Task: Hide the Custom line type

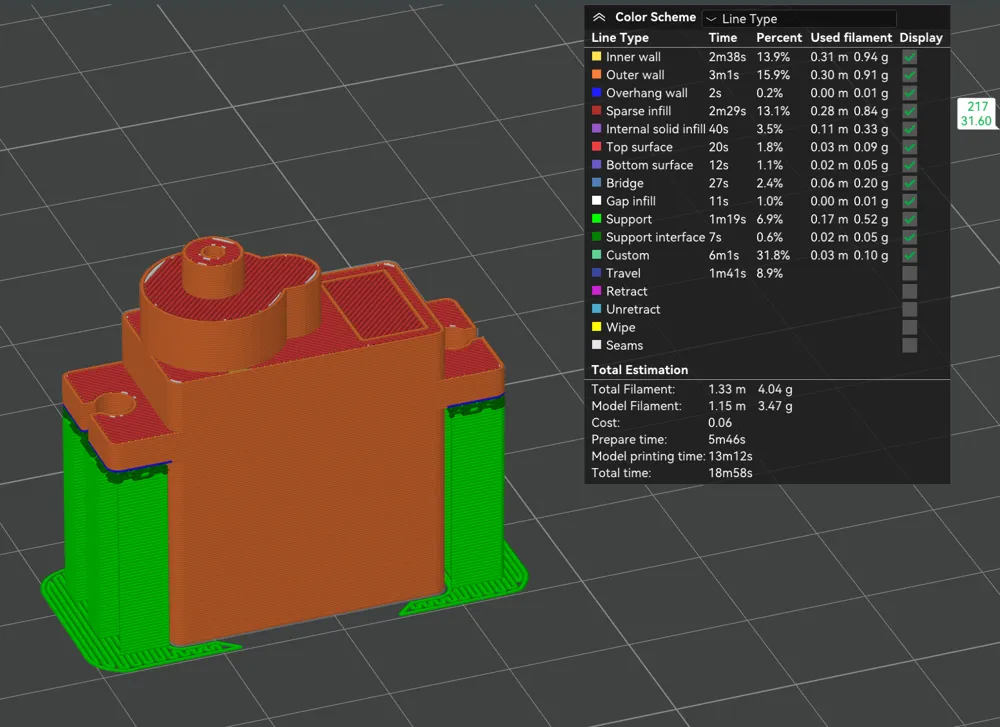Action: (909, 255)
